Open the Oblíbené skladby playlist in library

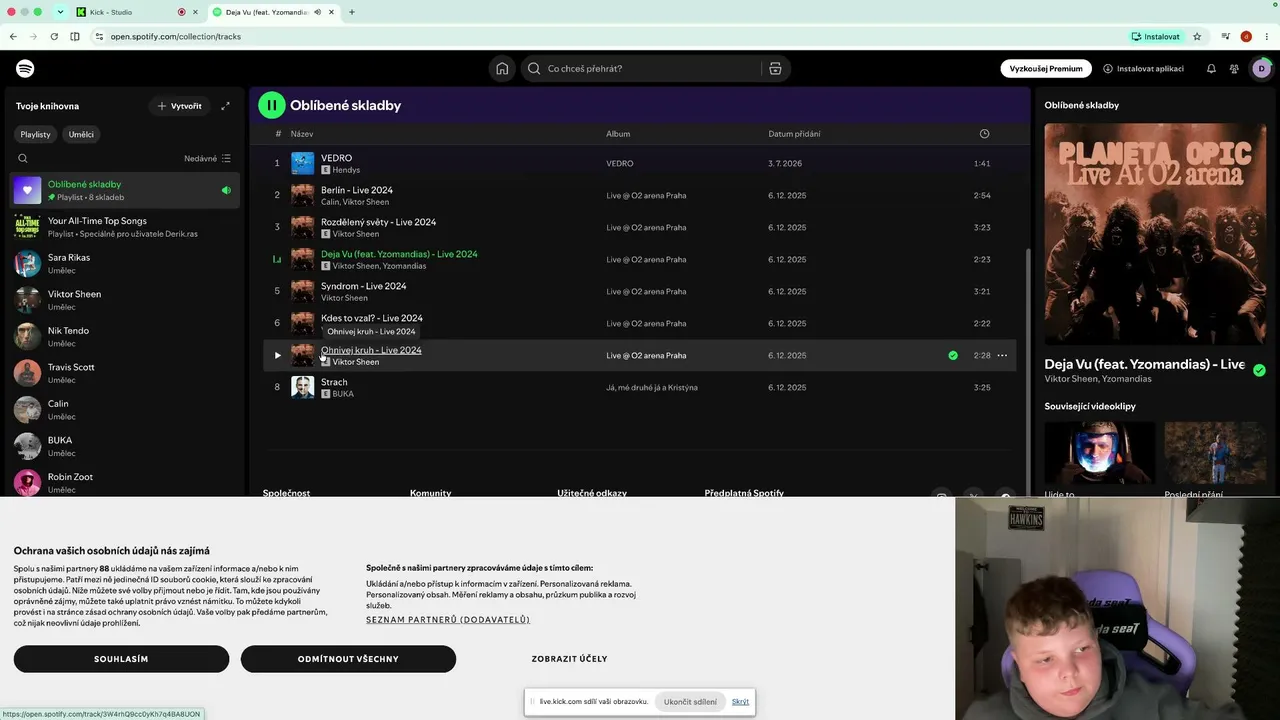pos(125,190)
